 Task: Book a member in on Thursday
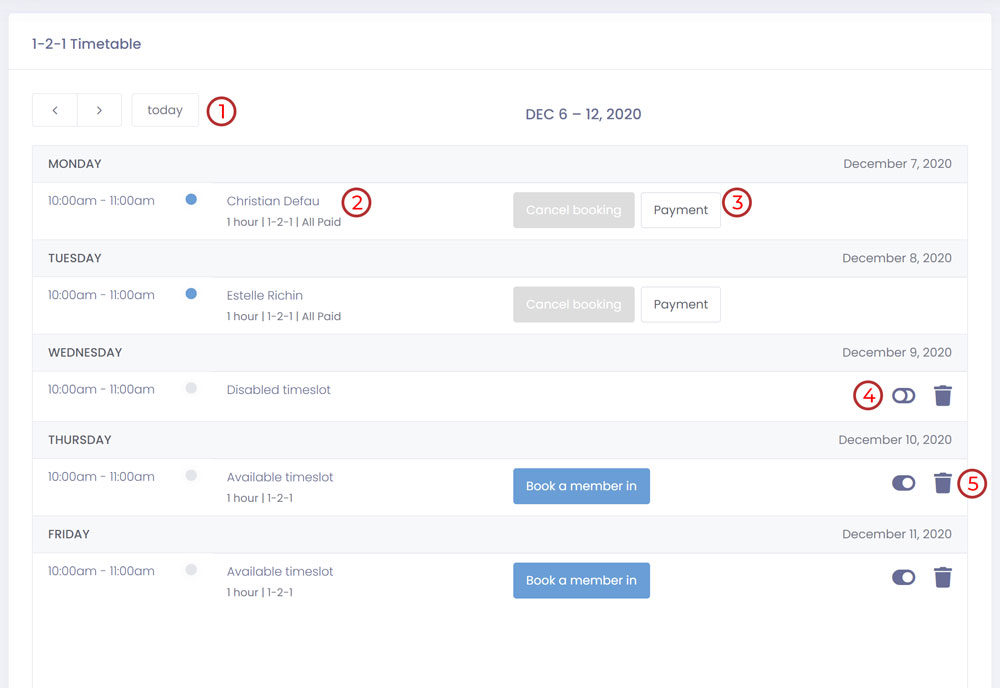(x=581, y=486)
